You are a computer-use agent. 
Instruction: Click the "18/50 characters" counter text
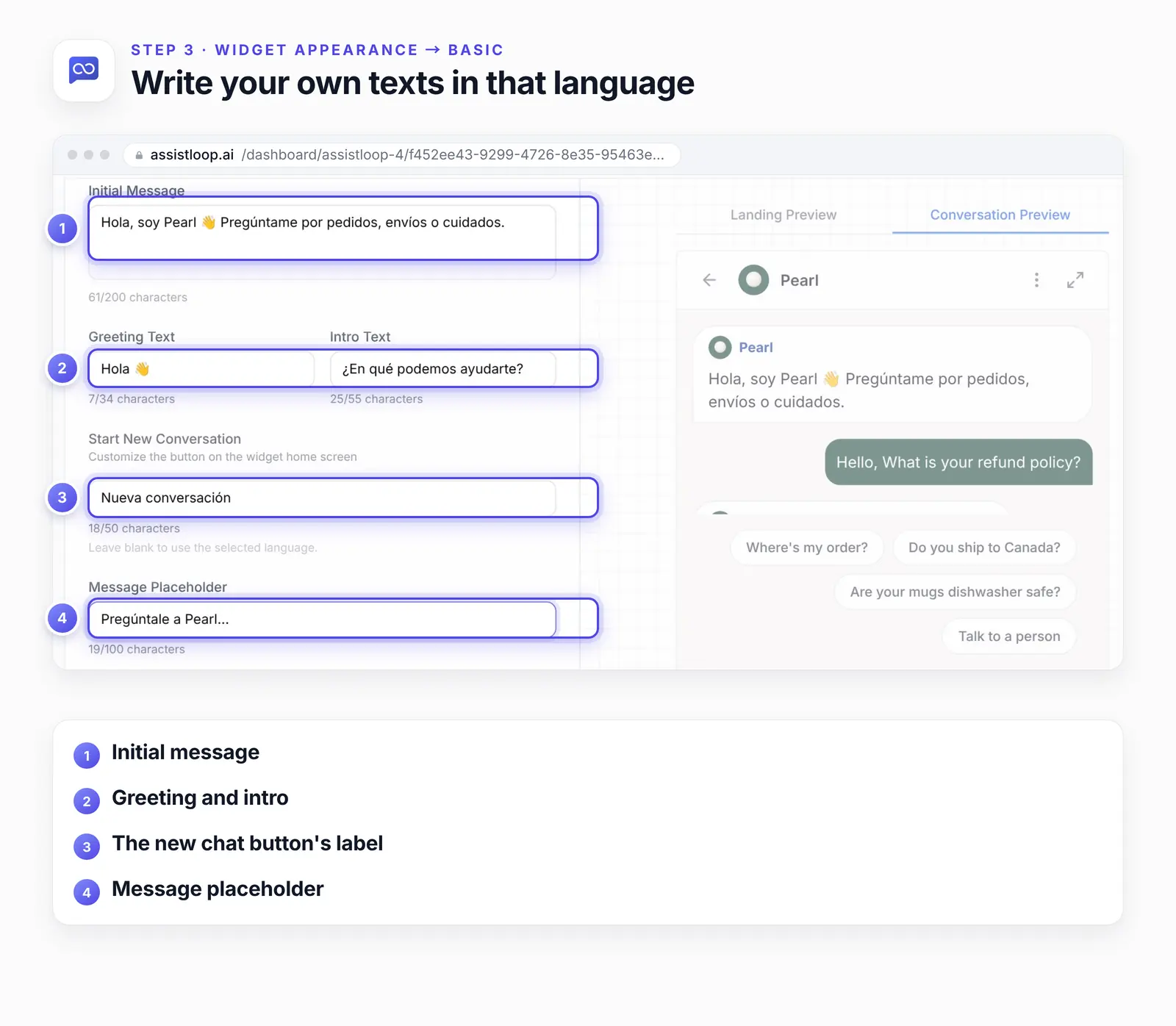134,528
